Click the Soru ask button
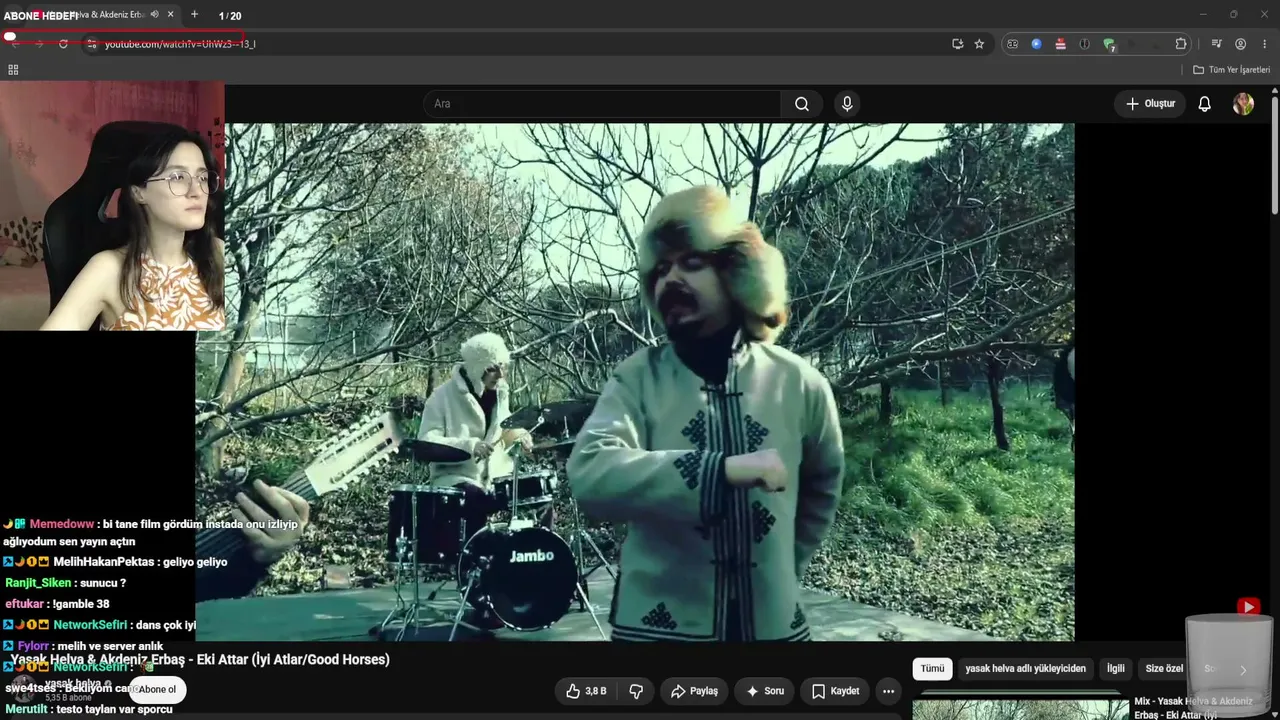Screen dimensions: 1280x720 tap(765, 691)
